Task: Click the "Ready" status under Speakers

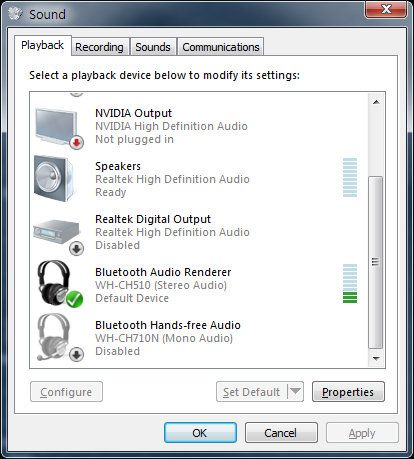Action: [111, 192]
